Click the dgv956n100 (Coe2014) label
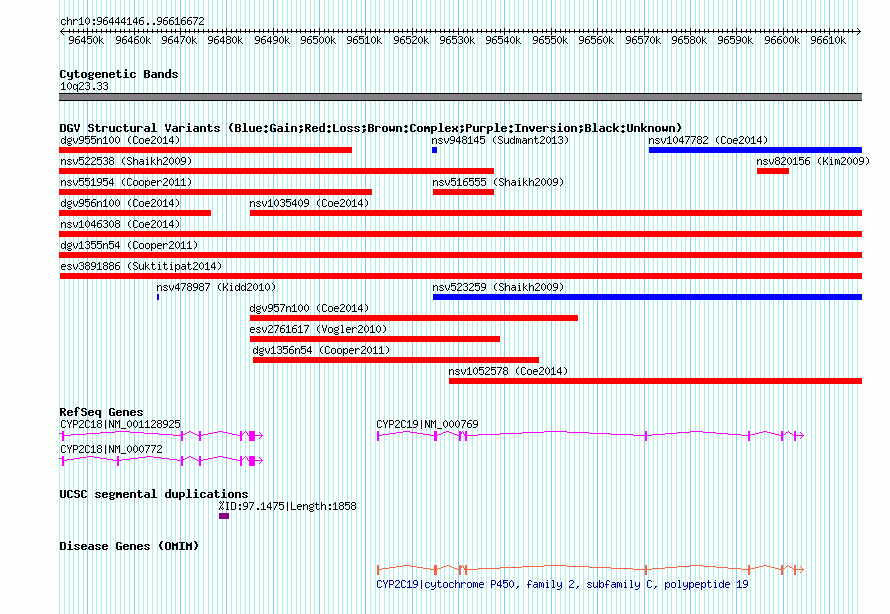This screenshot has width=890, height=614. coord(120,203)
